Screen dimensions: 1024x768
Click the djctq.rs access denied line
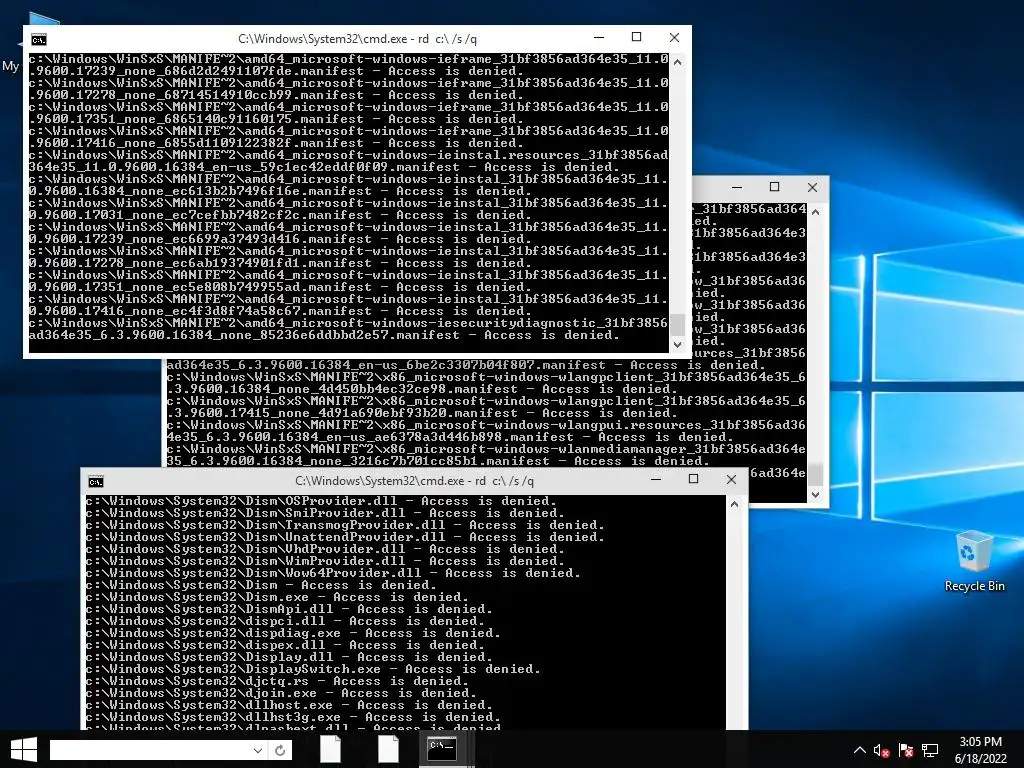[x=278, y=681]
